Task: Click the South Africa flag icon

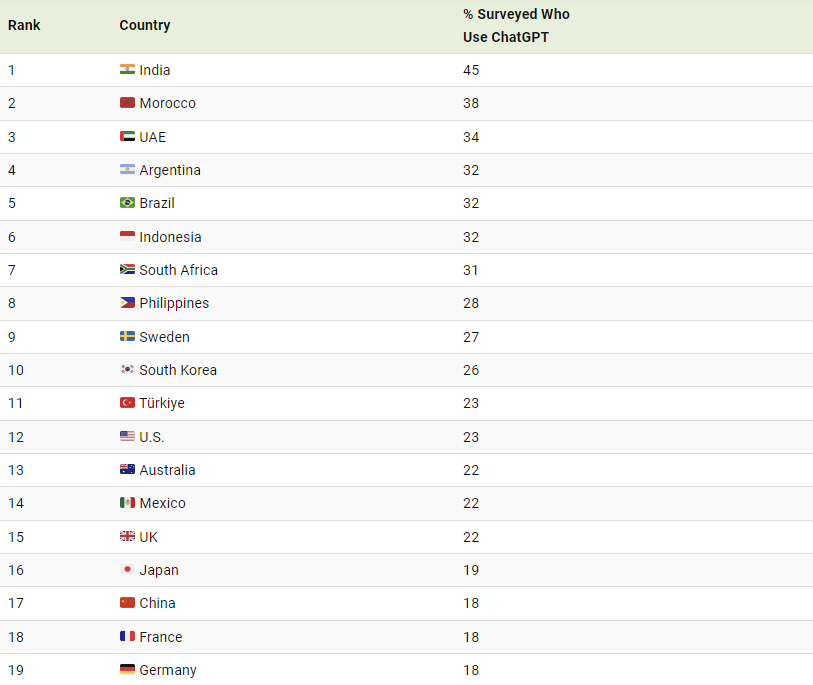Action: pos(127,270)
